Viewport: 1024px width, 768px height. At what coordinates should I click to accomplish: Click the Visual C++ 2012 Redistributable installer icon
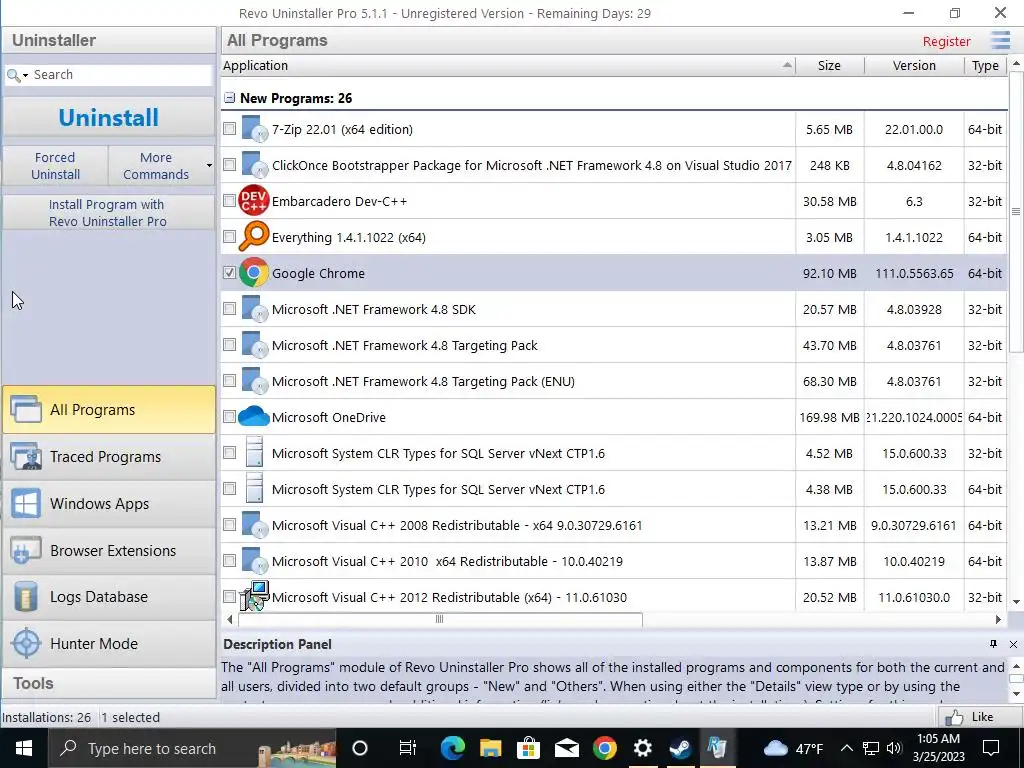pyautogui.click(x=255, y=596)
